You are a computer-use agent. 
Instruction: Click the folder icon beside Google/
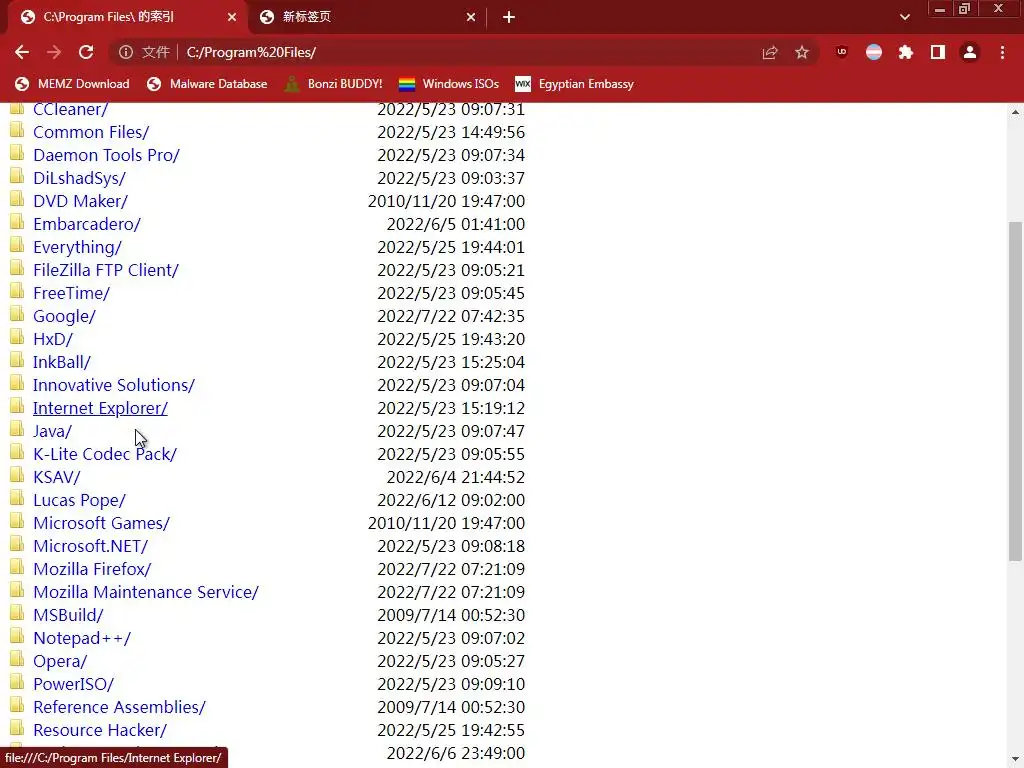click(17, 314)
